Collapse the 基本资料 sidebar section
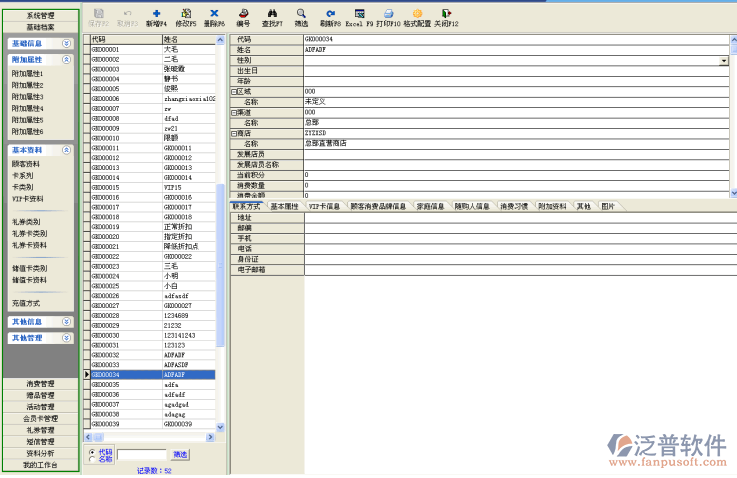Viewport: 737px width, 478px height. [x=66, y=150]
